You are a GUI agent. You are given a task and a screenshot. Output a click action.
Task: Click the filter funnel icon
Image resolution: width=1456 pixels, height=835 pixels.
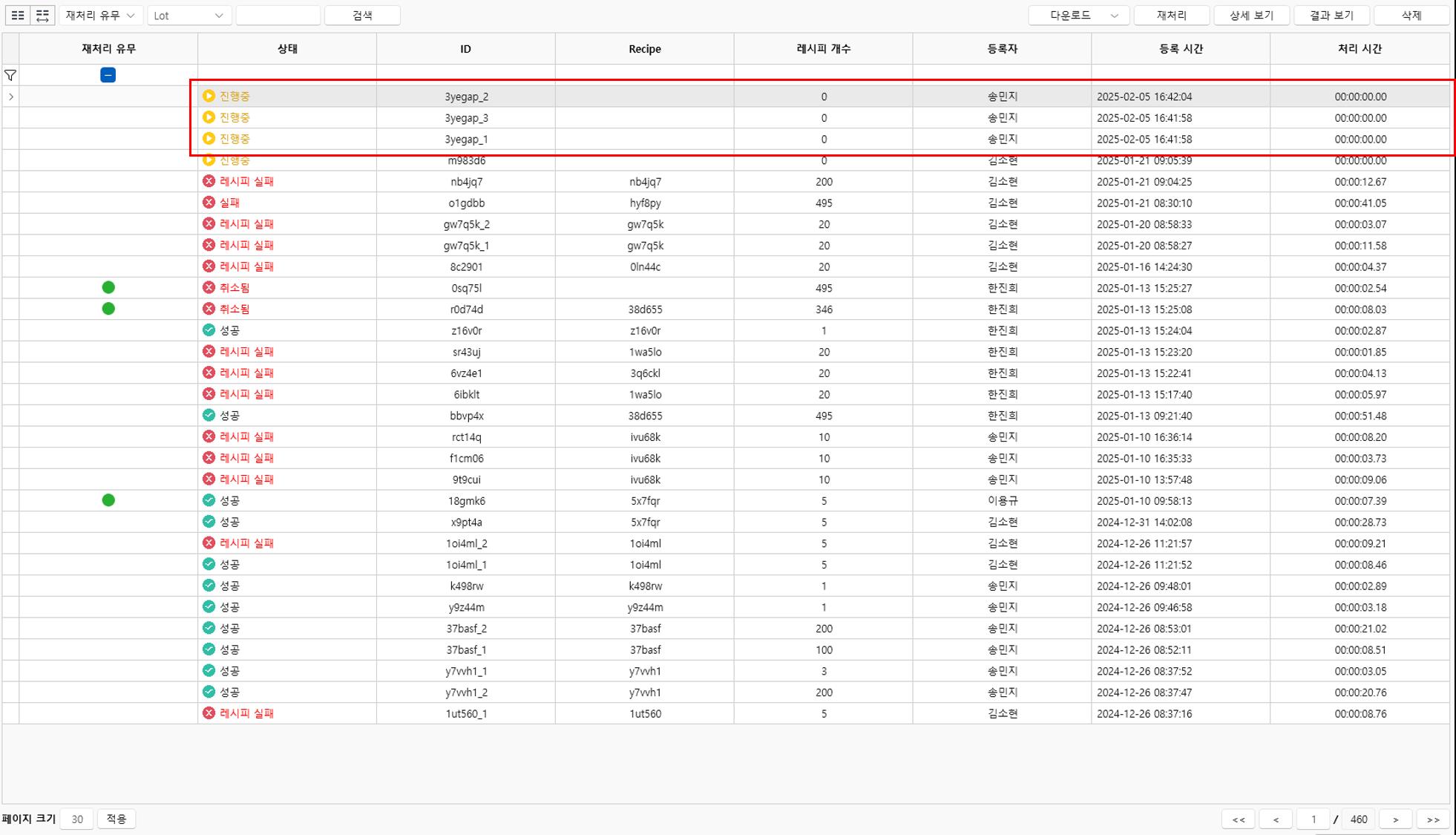point(10,75)
